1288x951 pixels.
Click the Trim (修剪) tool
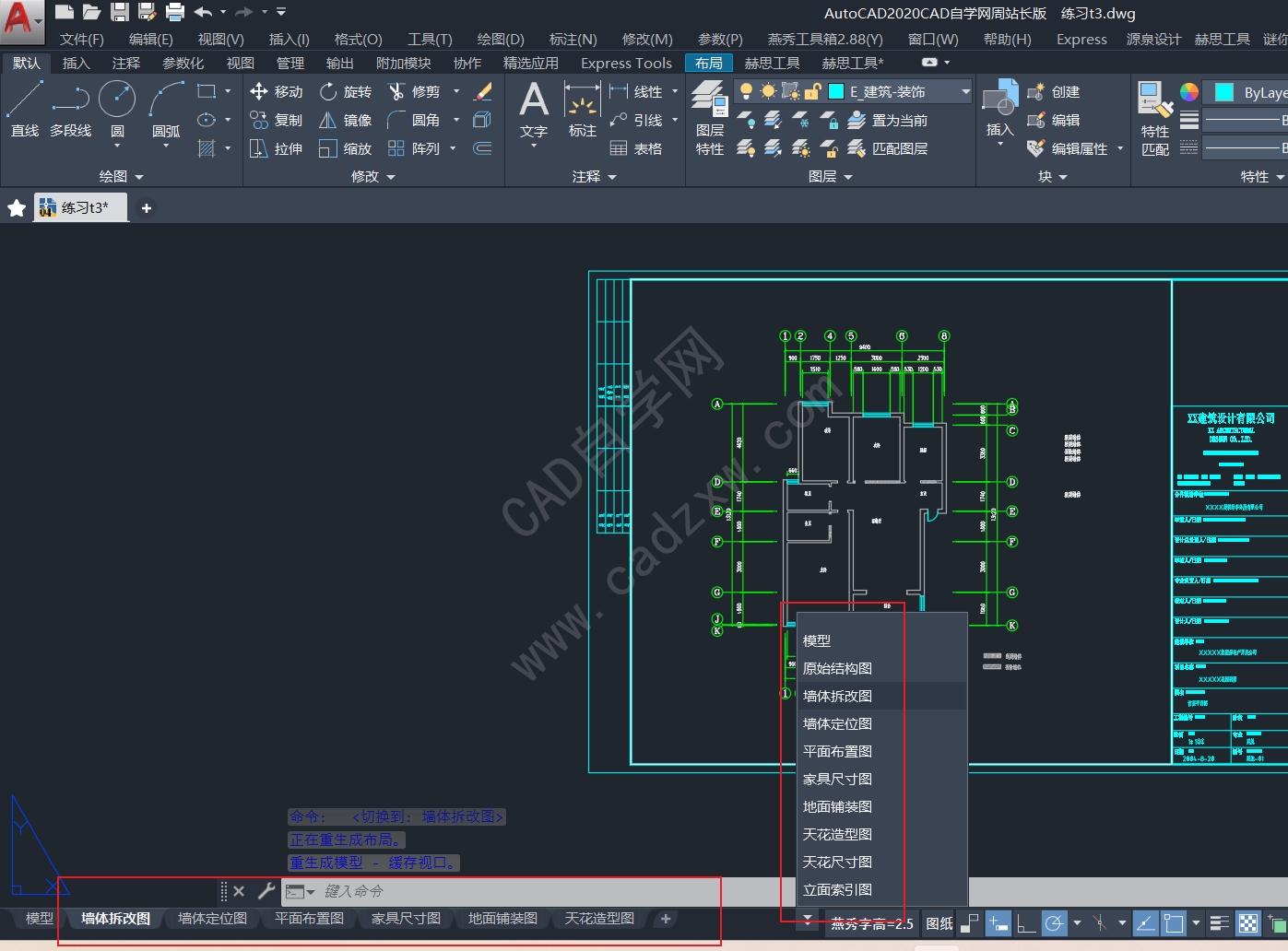pyautogui.click(x=414, y=91)
